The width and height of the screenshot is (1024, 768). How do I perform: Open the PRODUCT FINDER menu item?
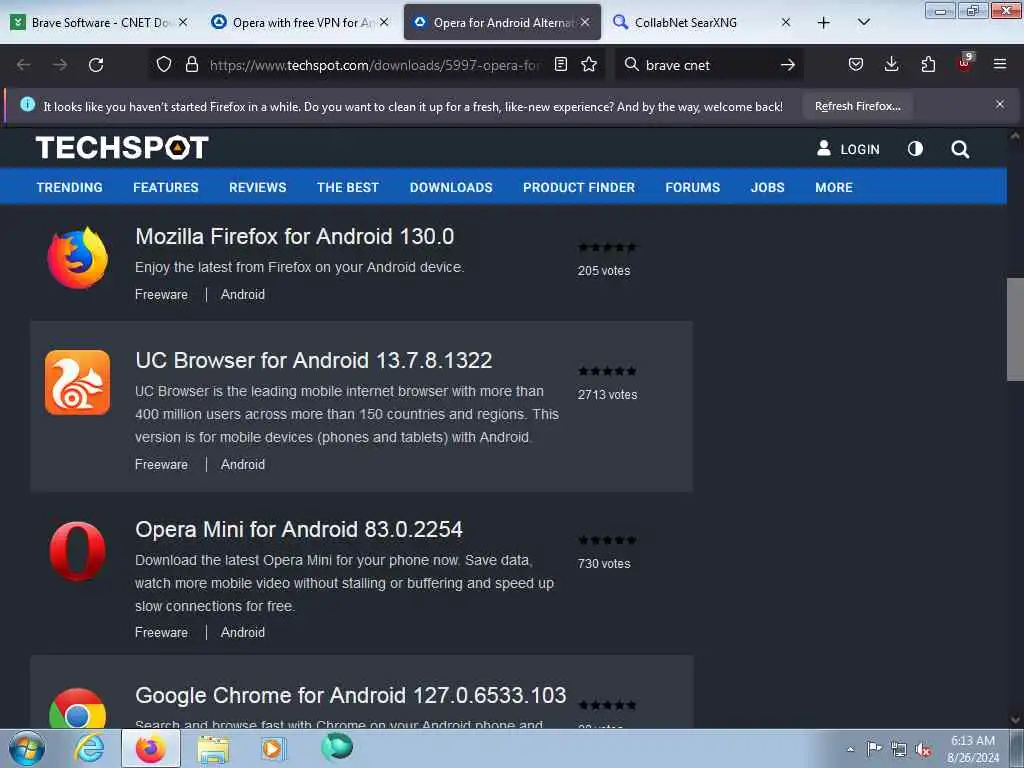(x=579, y=187)
